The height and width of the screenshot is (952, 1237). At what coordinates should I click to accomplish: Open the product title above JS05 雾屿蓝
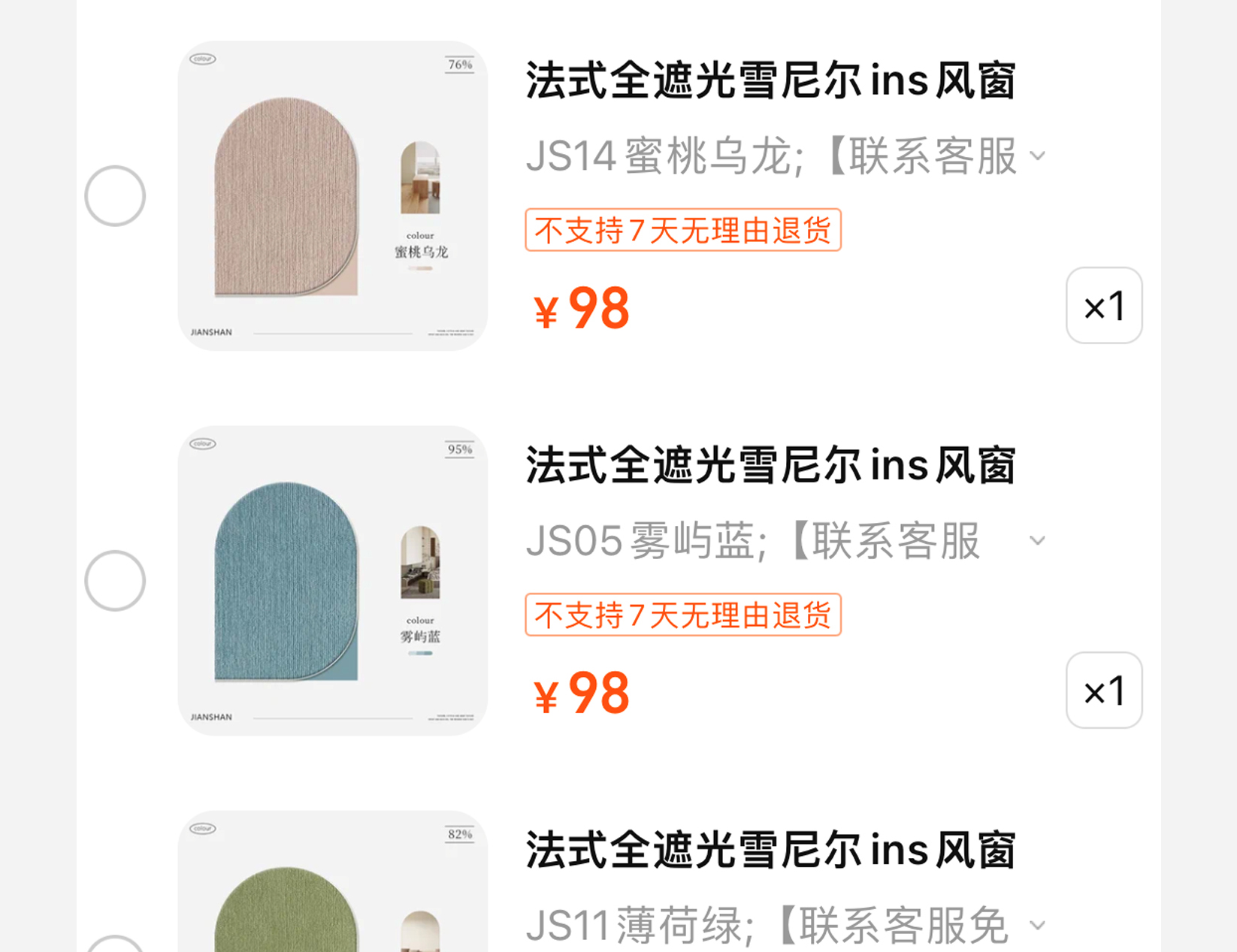coord(770,466)
